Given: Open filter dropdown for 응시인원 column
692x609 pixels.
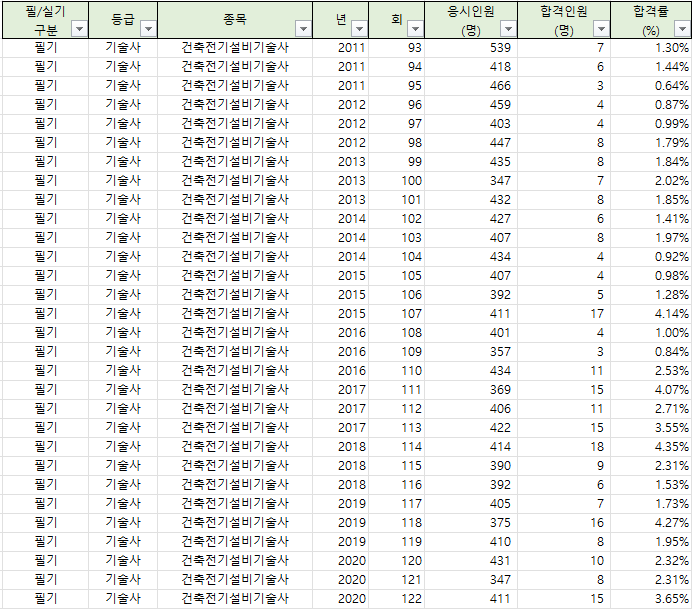Looking at the screenshot, I should pyautogui.click(x=508, y=29).
